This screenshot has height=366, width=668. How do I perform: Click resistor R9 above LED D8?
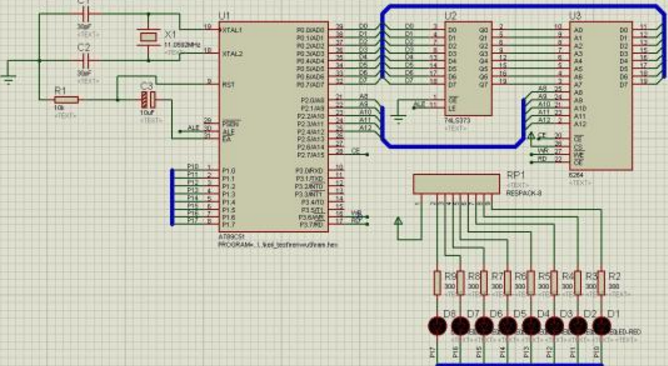437,282
